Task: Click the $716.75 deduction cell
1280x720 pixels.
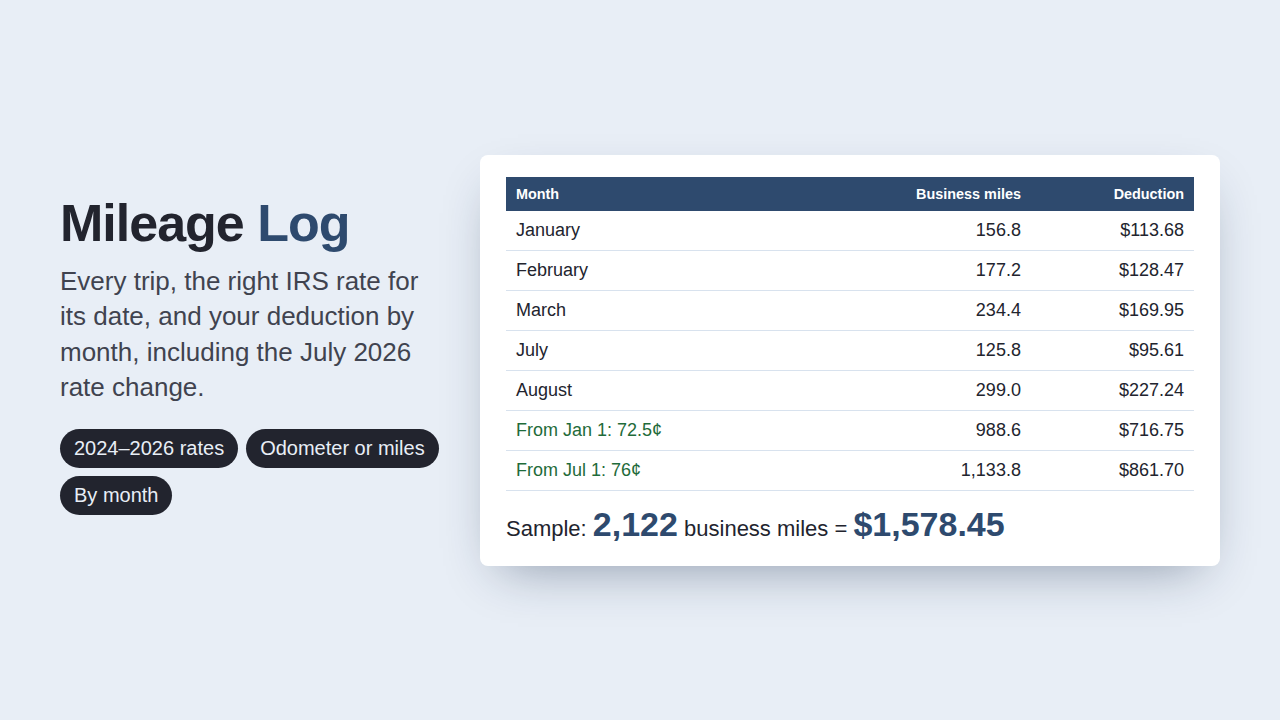Action: click(1152, 430)
